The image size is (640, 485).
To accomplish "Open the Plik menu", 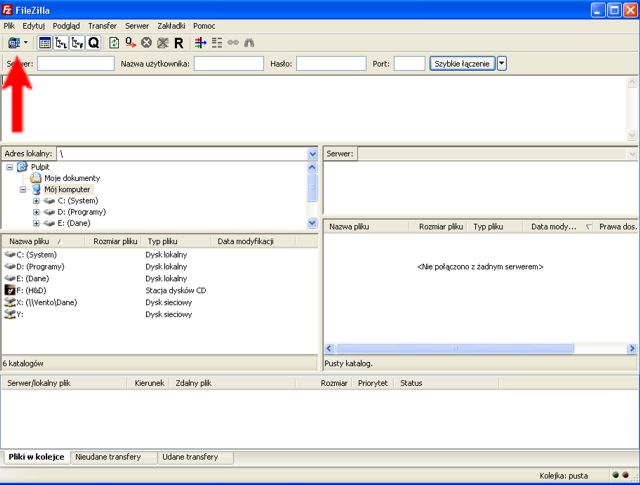I will (x=9, y=26).
